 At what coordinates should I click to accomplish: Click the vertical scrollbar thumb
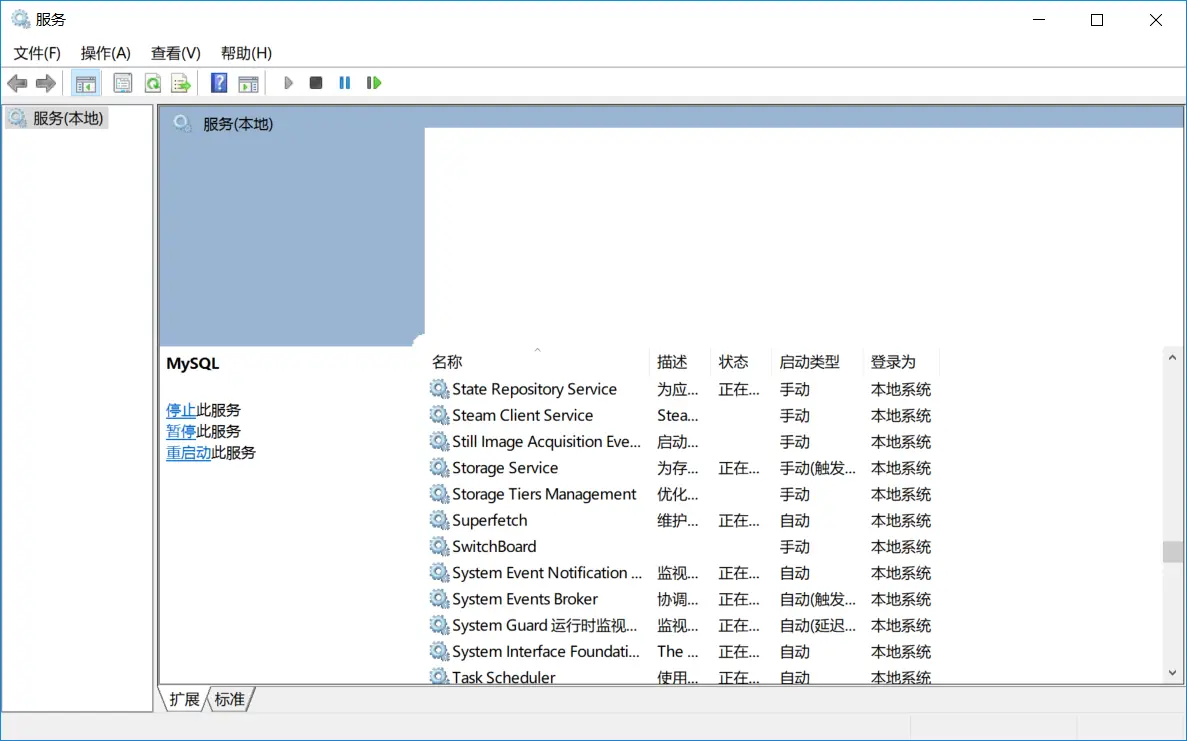click(1173, 552)
